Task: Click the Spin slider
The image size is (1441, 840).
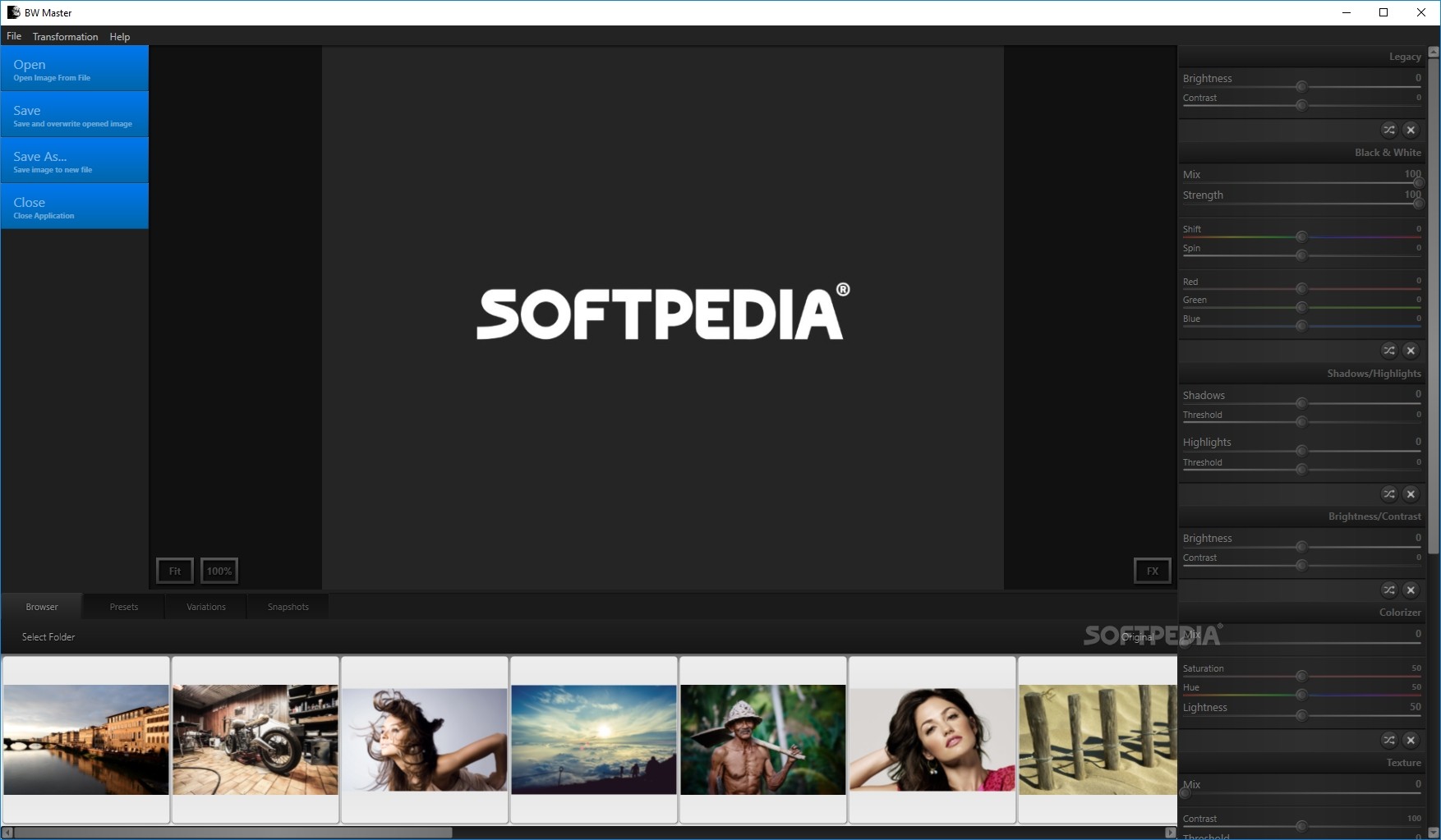Action: coord(1301,255)
